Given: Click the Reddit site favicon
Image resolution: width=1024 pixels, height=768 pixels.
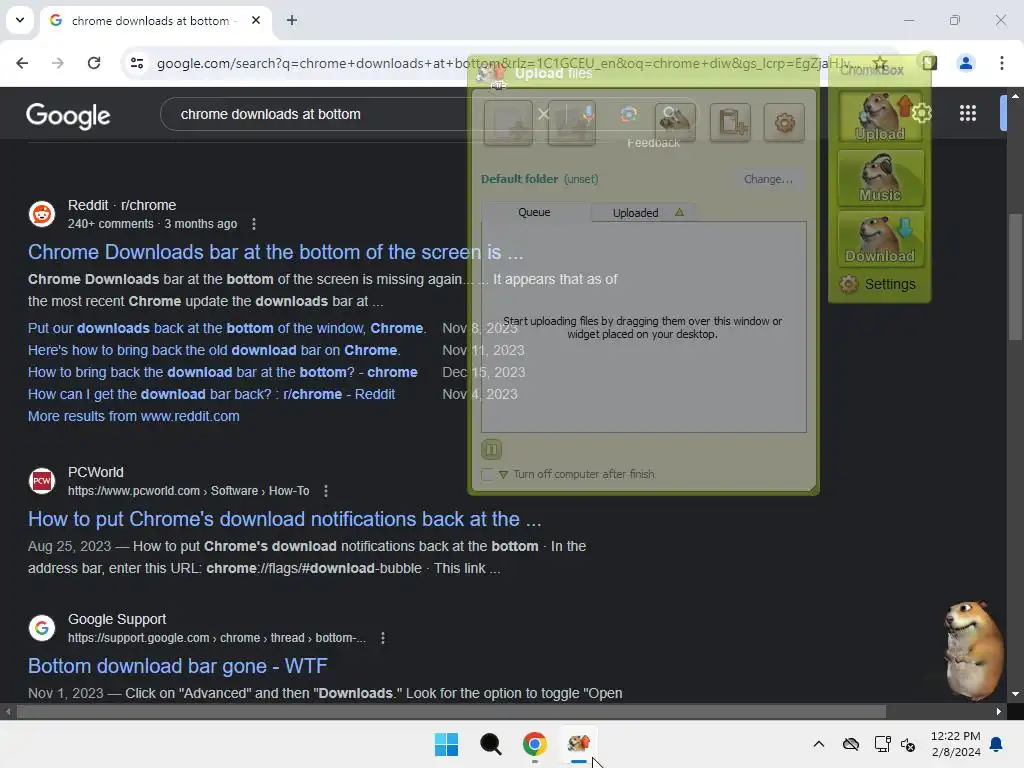Looking at the screenshot, I should [42, 214].
